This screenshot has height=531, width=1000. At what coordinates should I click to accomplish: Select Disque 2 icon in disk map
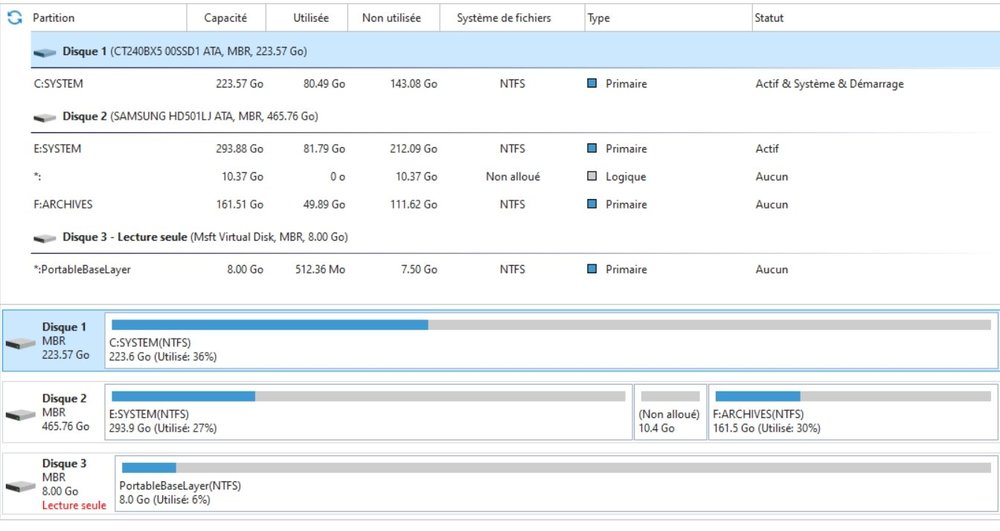[x=21, y=414]
